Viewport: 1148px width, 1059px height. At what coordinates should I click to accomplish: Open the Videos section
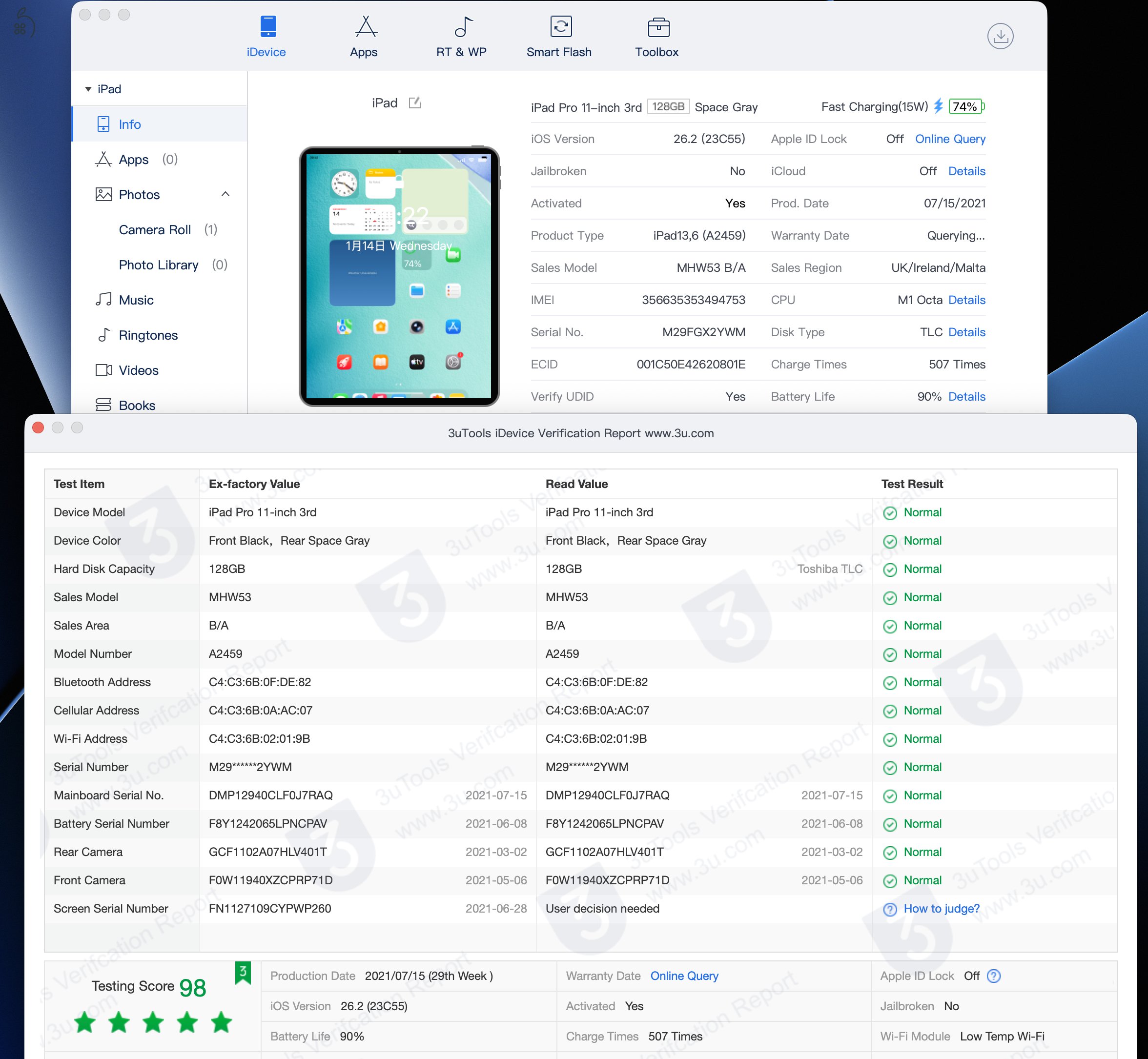[x=138, y=369]
